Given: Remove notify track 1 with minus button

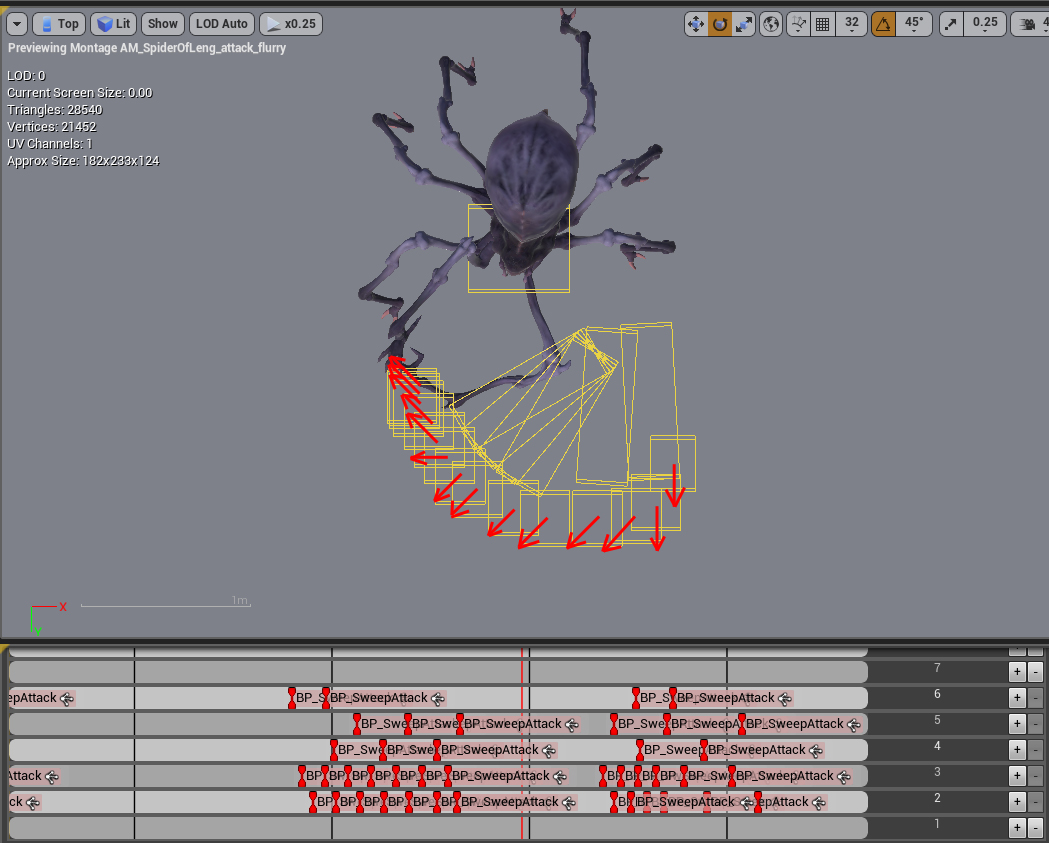Looking at the screenshot, I should pyautogui.click(x=1036, y=828).
